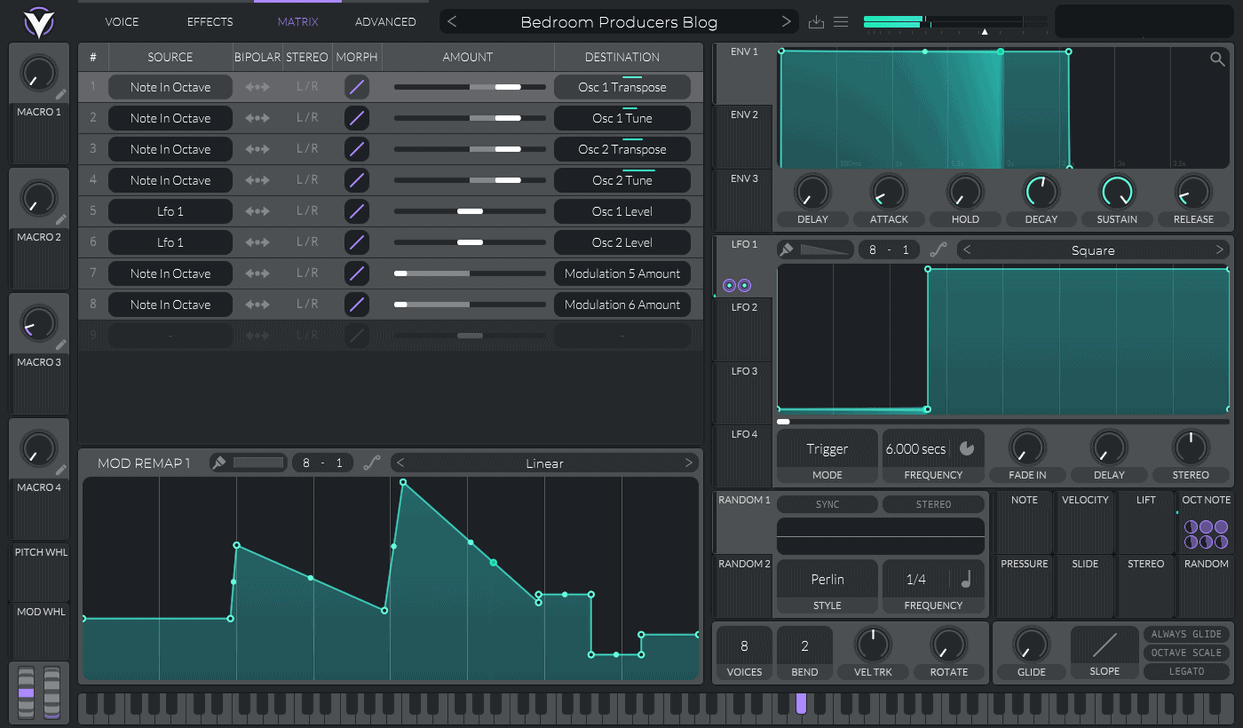The width and height of the screenshot is (1243, 728).
Task: Open source dropdown for modulation row 5
Action: coord(170,211)
